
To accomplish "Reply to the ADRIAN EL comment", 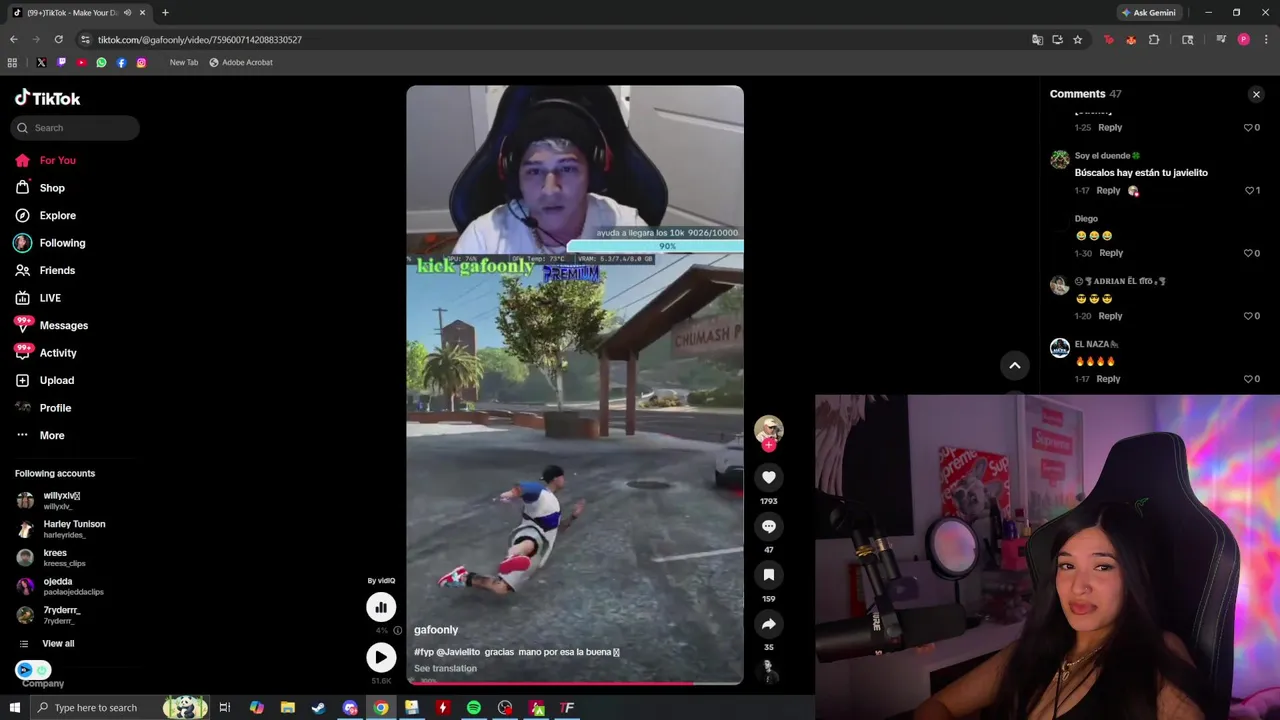I will pyautogui.click(x=1110, y=316).
